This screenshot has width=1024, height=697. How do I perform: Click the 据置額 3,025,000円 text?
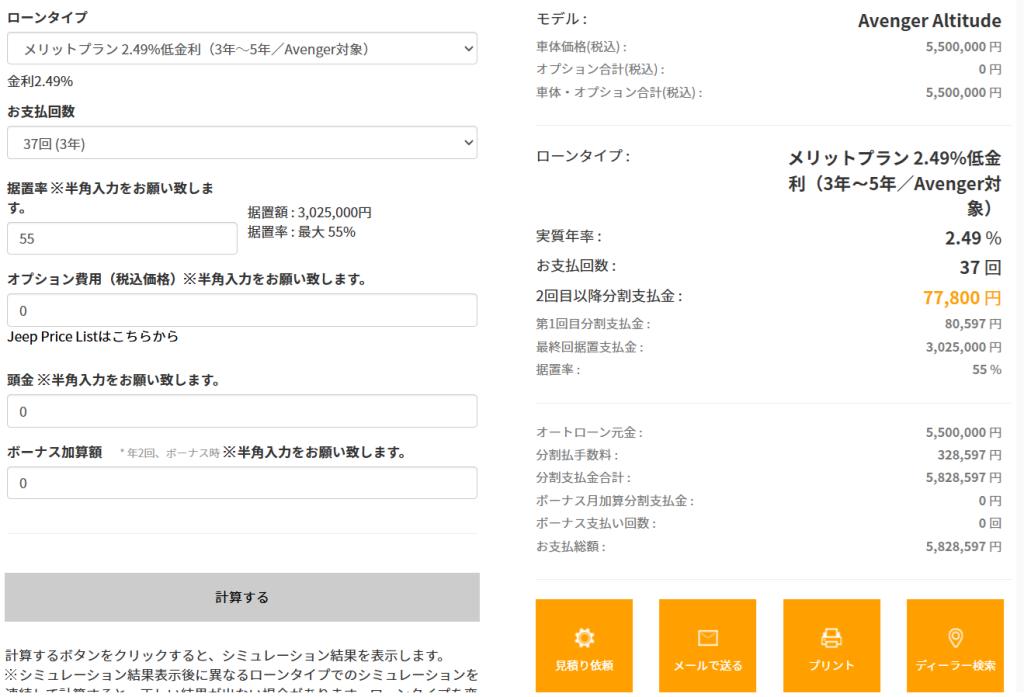click(309, 212)
